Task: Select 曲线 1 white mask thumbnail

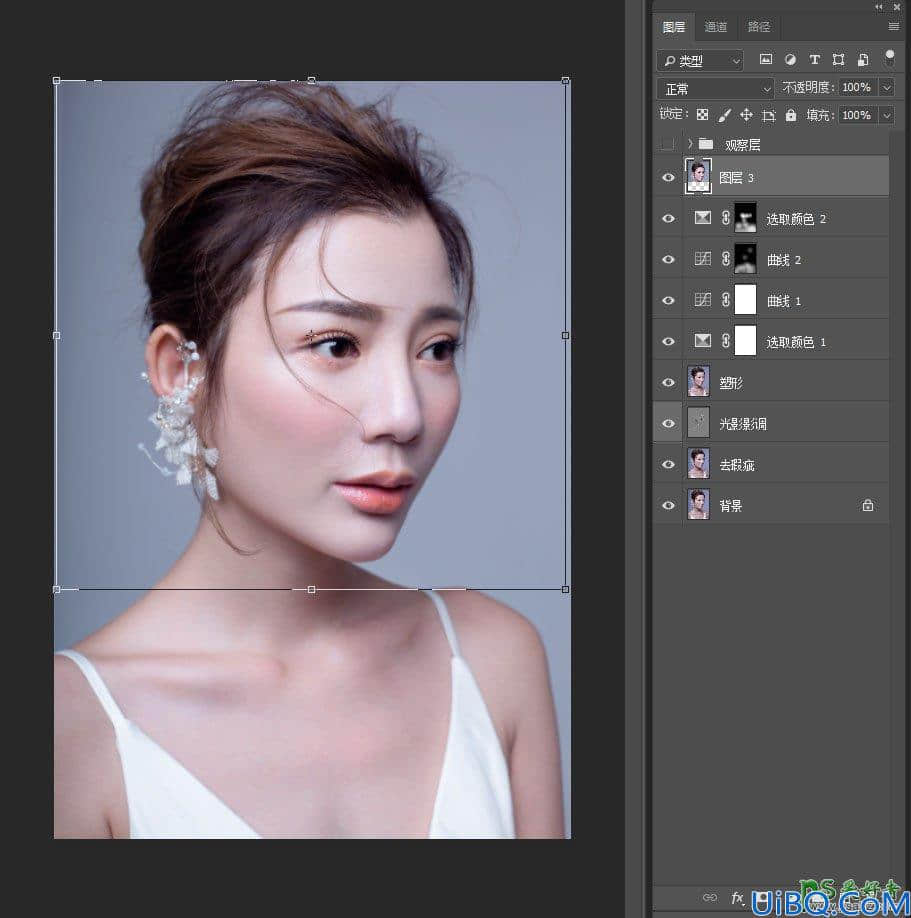Action: [745, 300]
